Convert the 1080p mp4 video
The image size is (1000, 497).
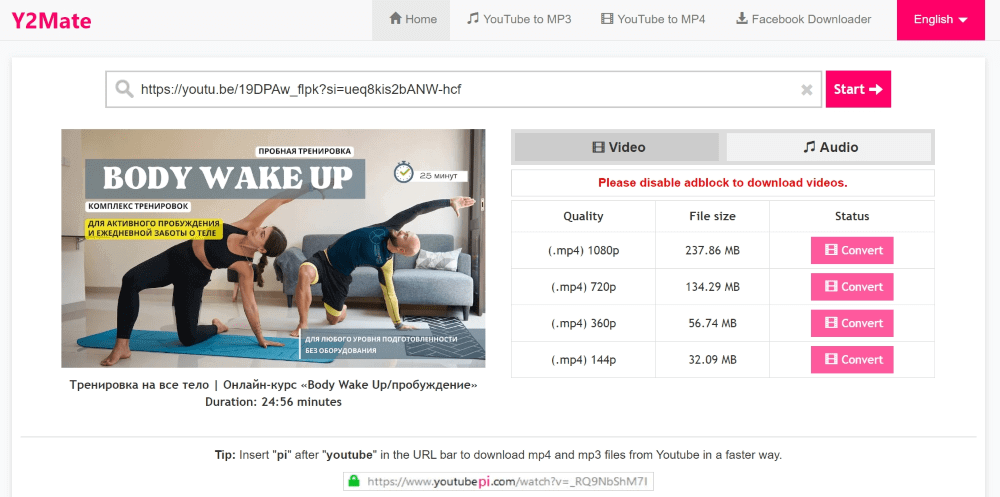(852, 250)
